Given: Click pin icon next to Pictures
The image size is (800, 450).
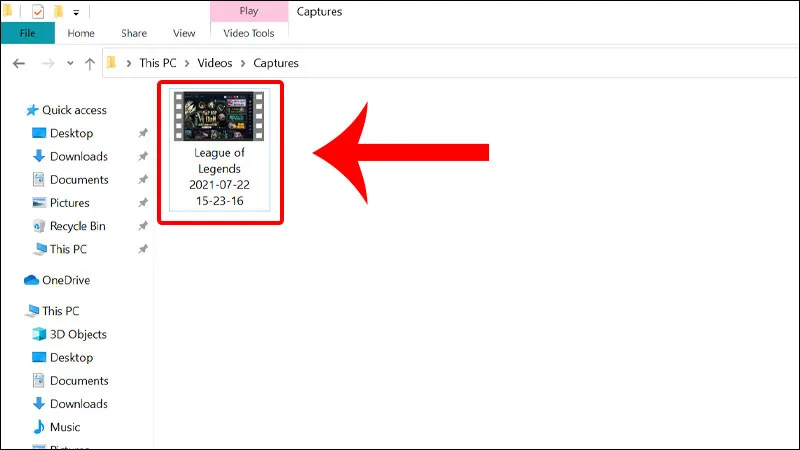Looking at the screenshot, I should pos(143,203).
